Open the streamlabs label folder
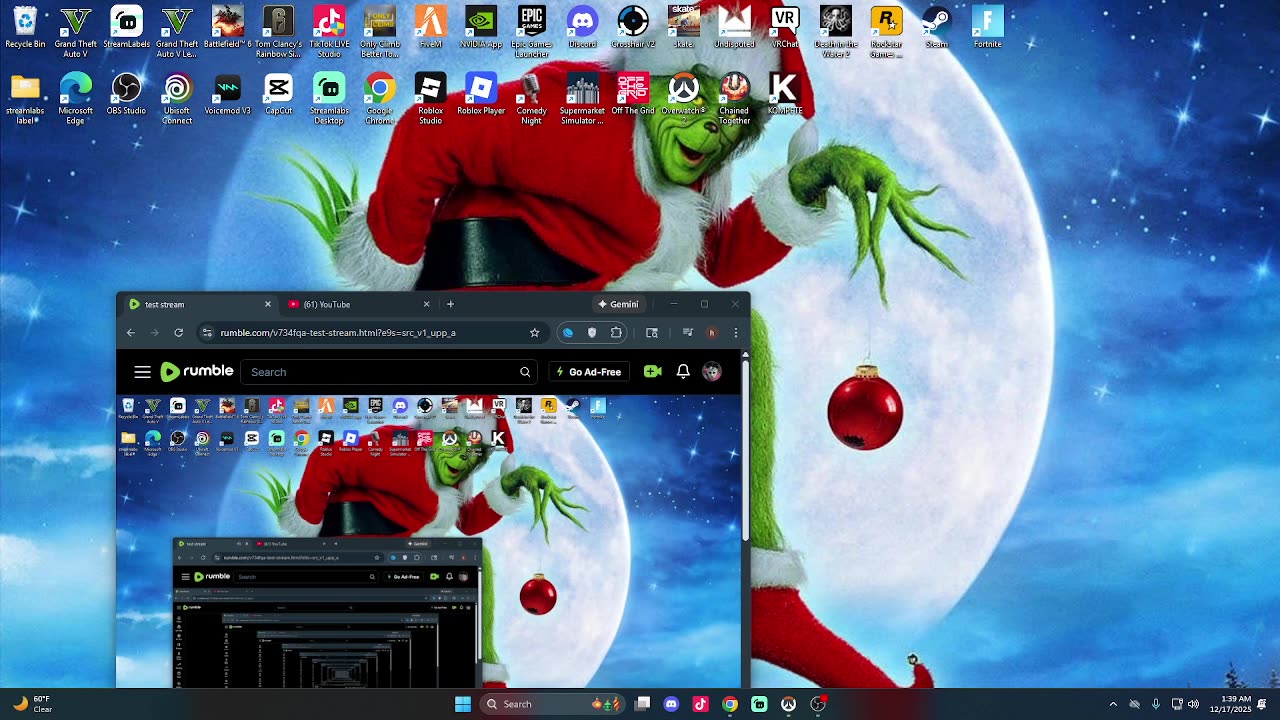This screenshot has height=720, width=1280. (x=25, y=99)
